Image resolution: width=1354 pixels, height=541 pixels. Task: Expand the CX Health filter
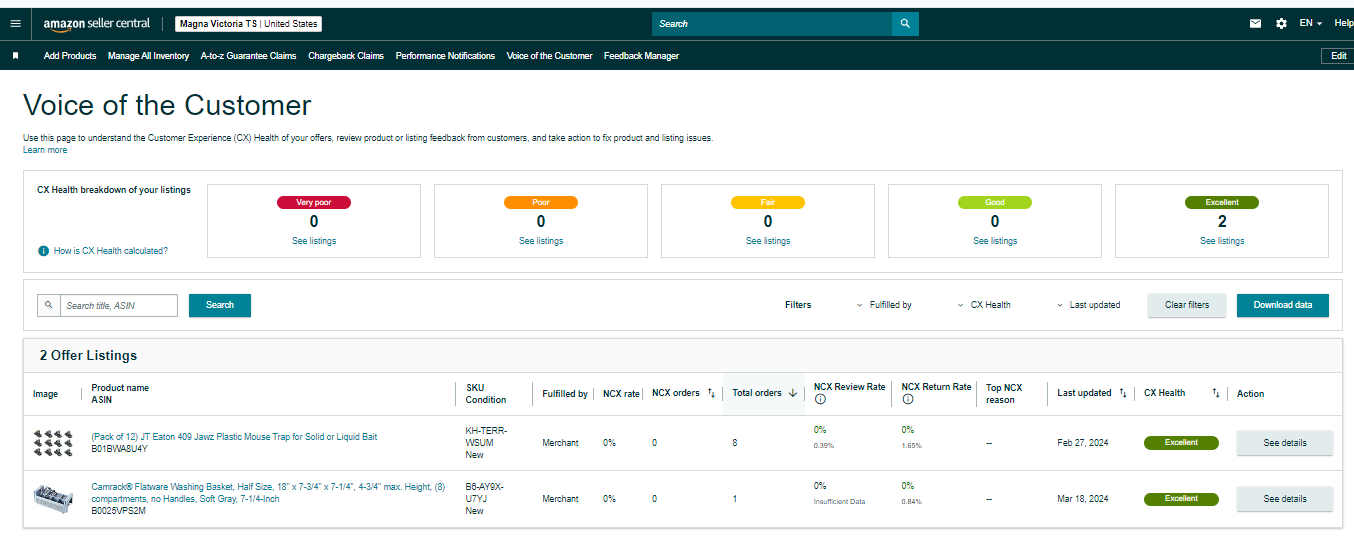click(984, 305)
